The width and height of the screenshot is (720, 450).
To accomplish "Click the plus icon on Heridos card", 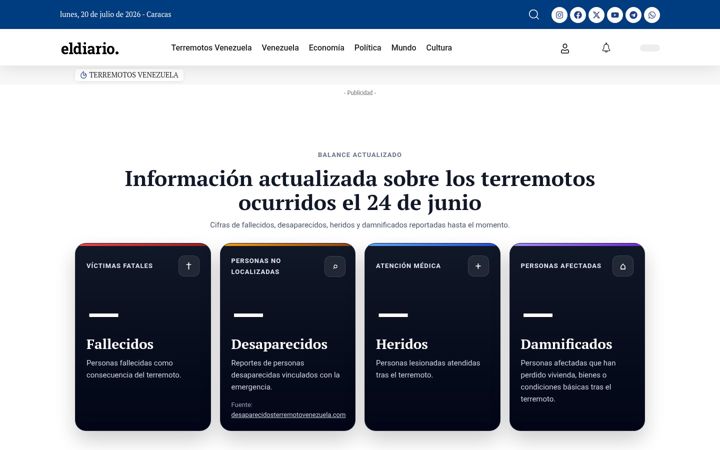I will tap(478, 266).
